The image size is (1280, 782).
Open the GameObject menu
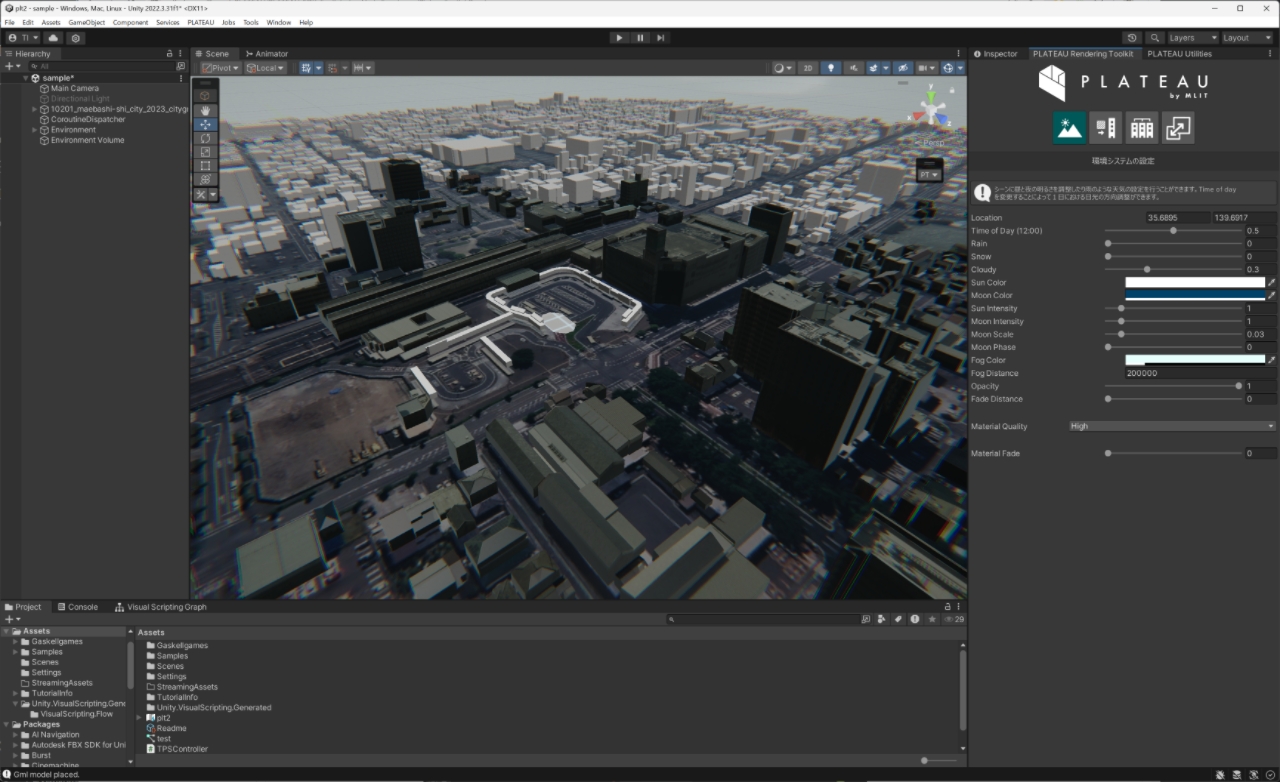tap(86, 22)
